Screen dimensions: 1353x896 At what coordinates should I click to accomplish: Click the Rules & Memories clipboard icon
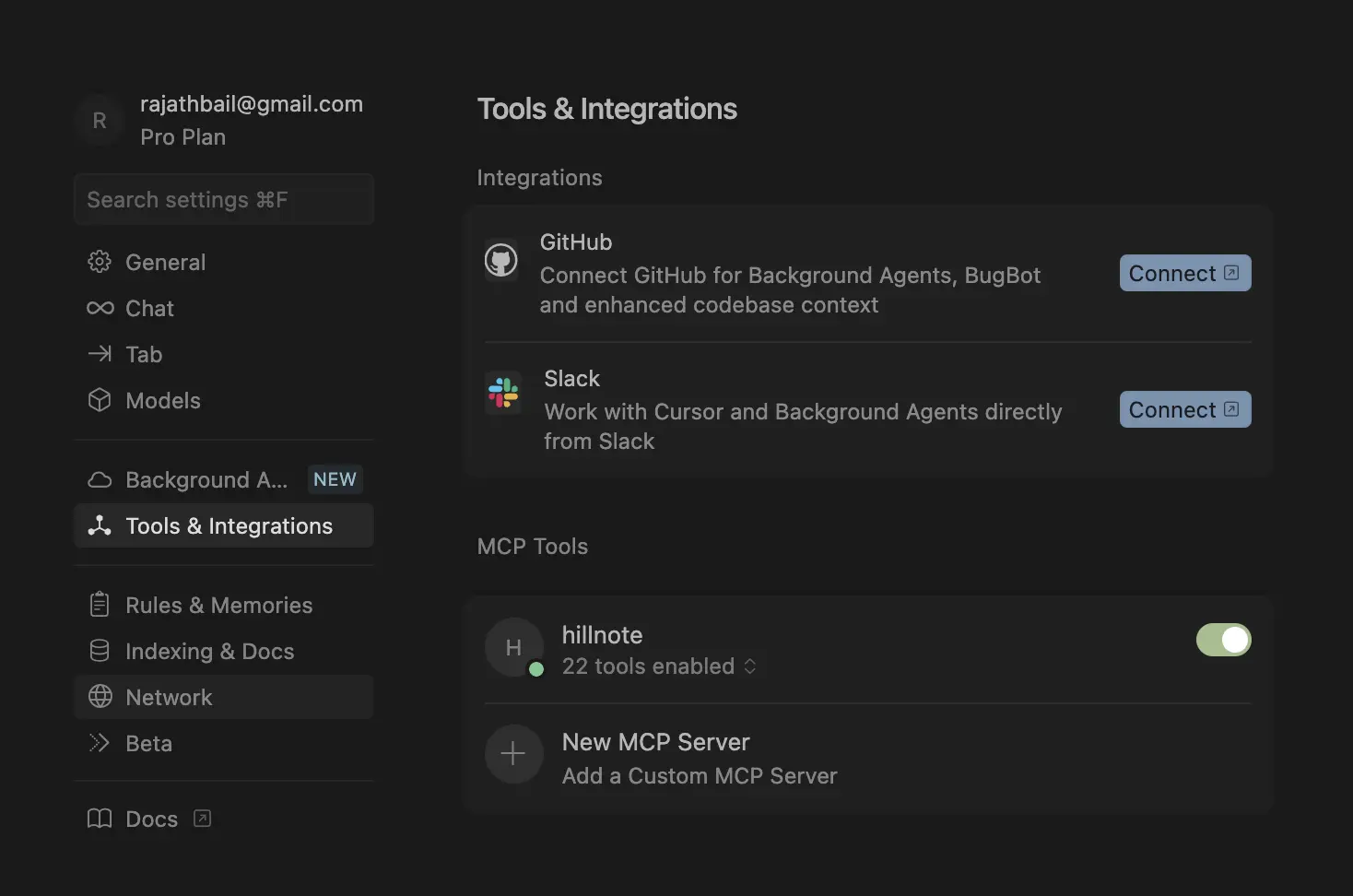coord(100,605)
